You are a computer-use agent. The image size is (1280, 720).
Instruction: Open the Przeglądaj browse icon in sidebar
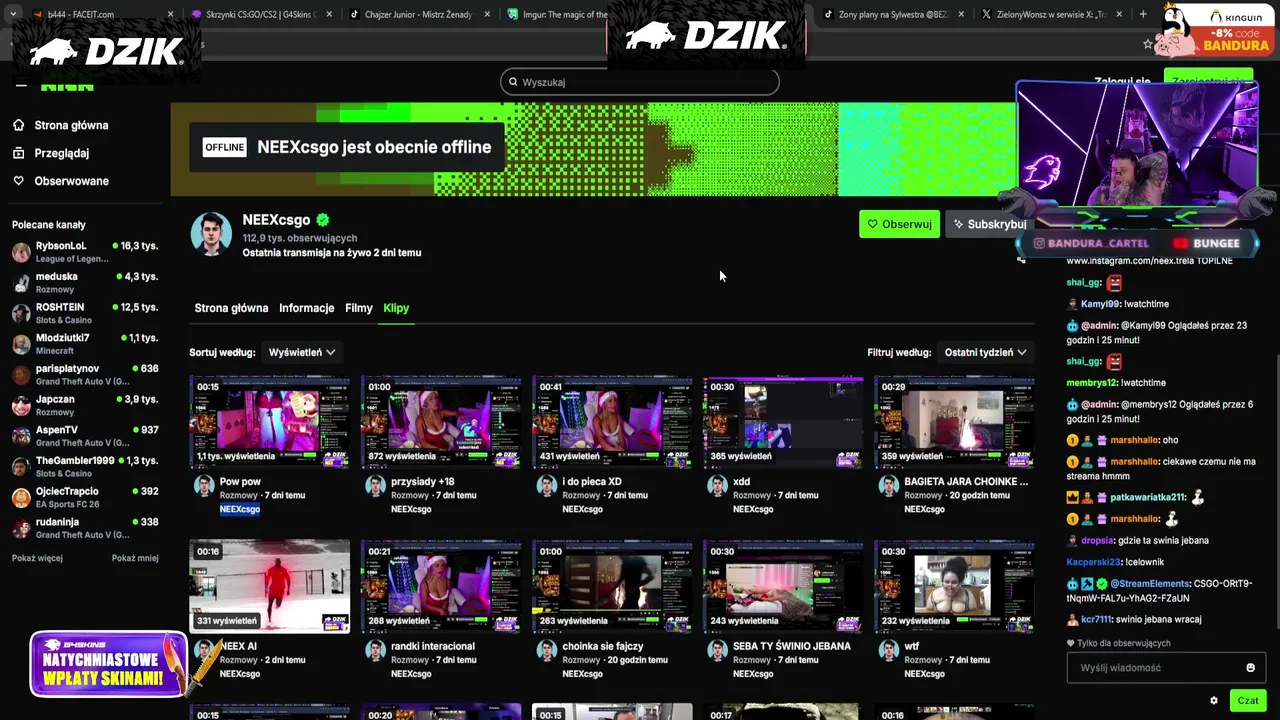point(18,153)
